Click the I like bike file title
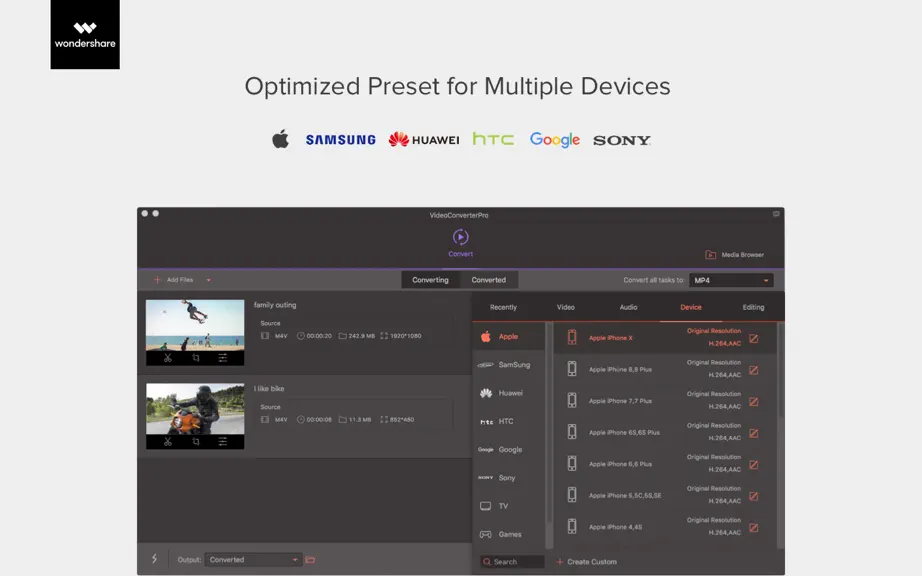This screenshot has height=576, width=922. pos(269,389)
